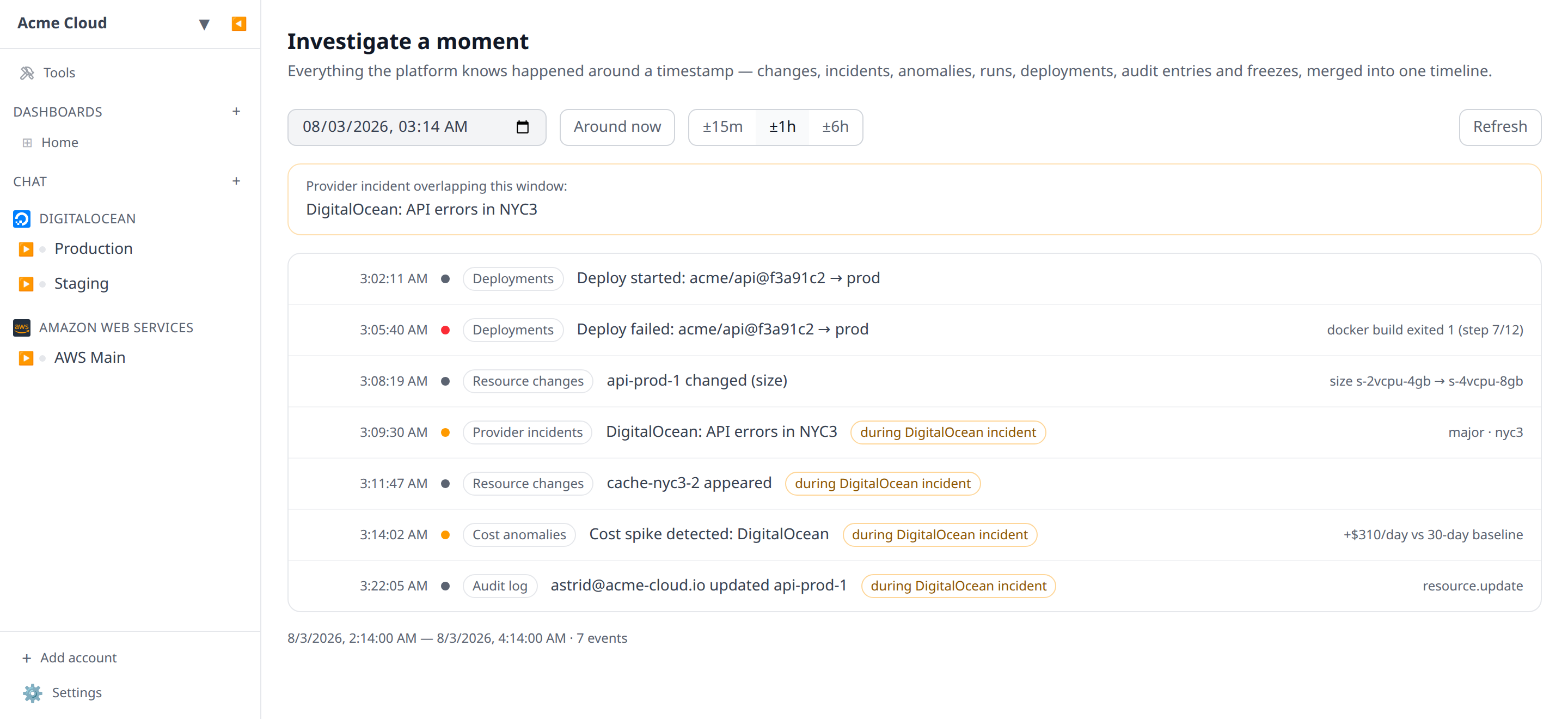Open the calendar picker in the timestamp field
The width and height of the screenshot is (1568, 719).
point(522,127)
